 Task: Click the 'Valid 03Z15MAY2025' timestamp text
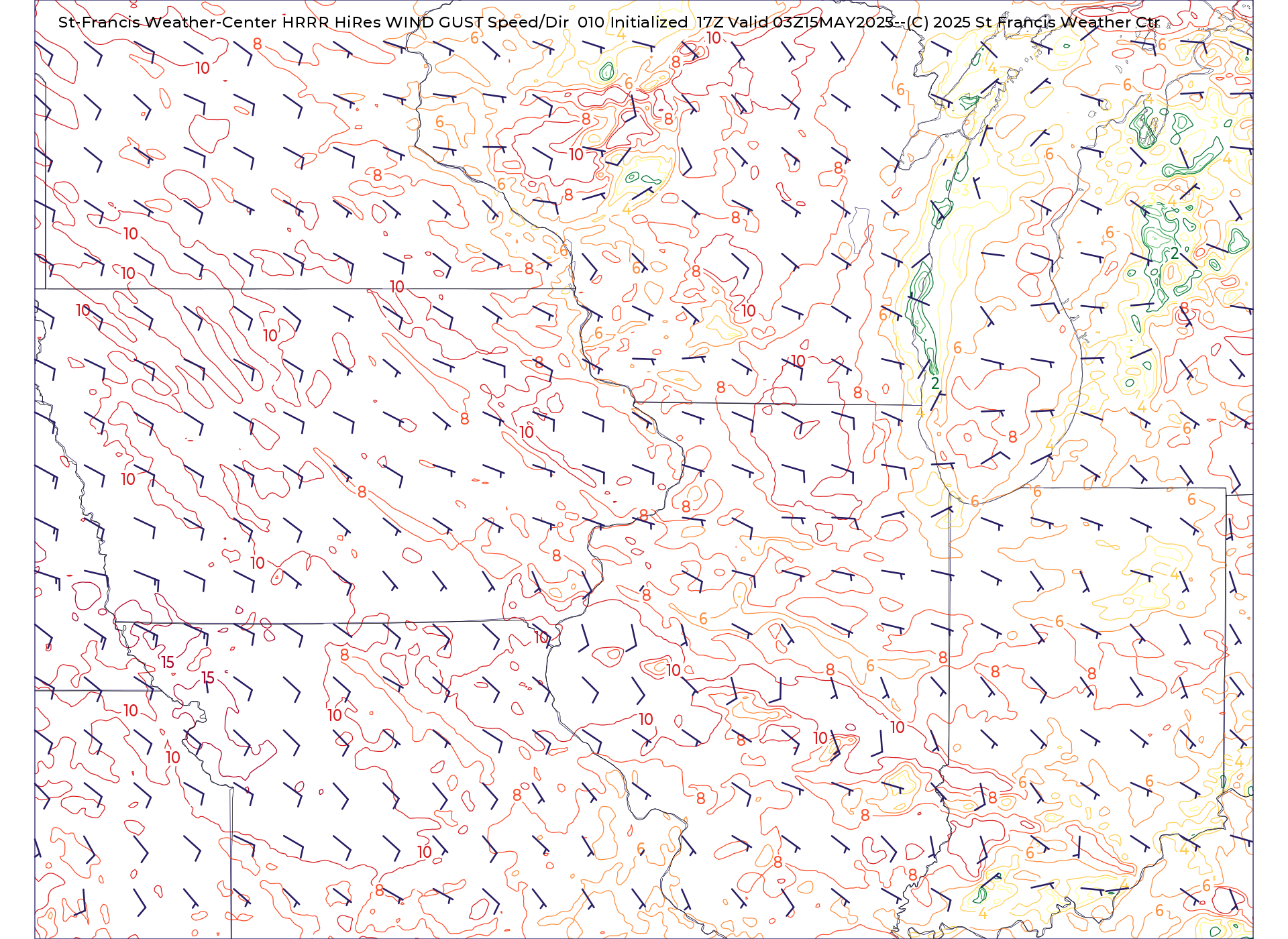click(x=810, y=22)
